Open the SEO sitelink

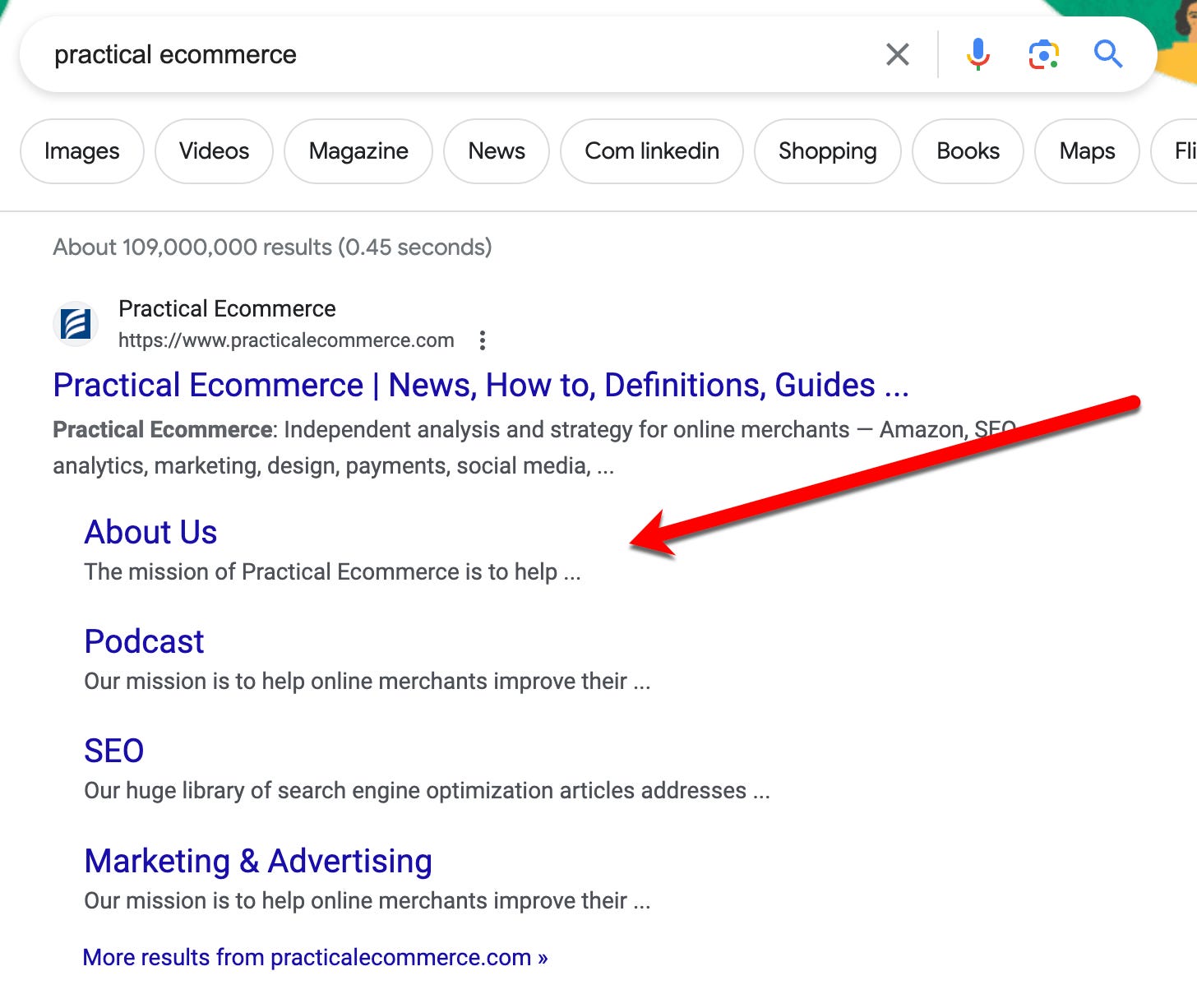[114, 751]
